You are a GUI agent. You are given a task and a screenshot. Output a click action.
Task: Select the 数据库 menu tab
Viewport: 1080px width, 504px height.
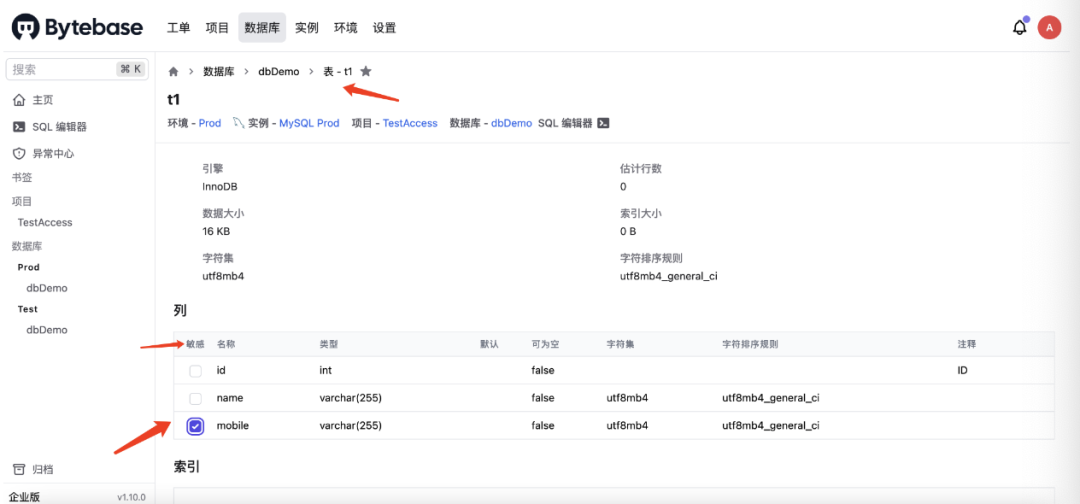[x=262, y=28]
